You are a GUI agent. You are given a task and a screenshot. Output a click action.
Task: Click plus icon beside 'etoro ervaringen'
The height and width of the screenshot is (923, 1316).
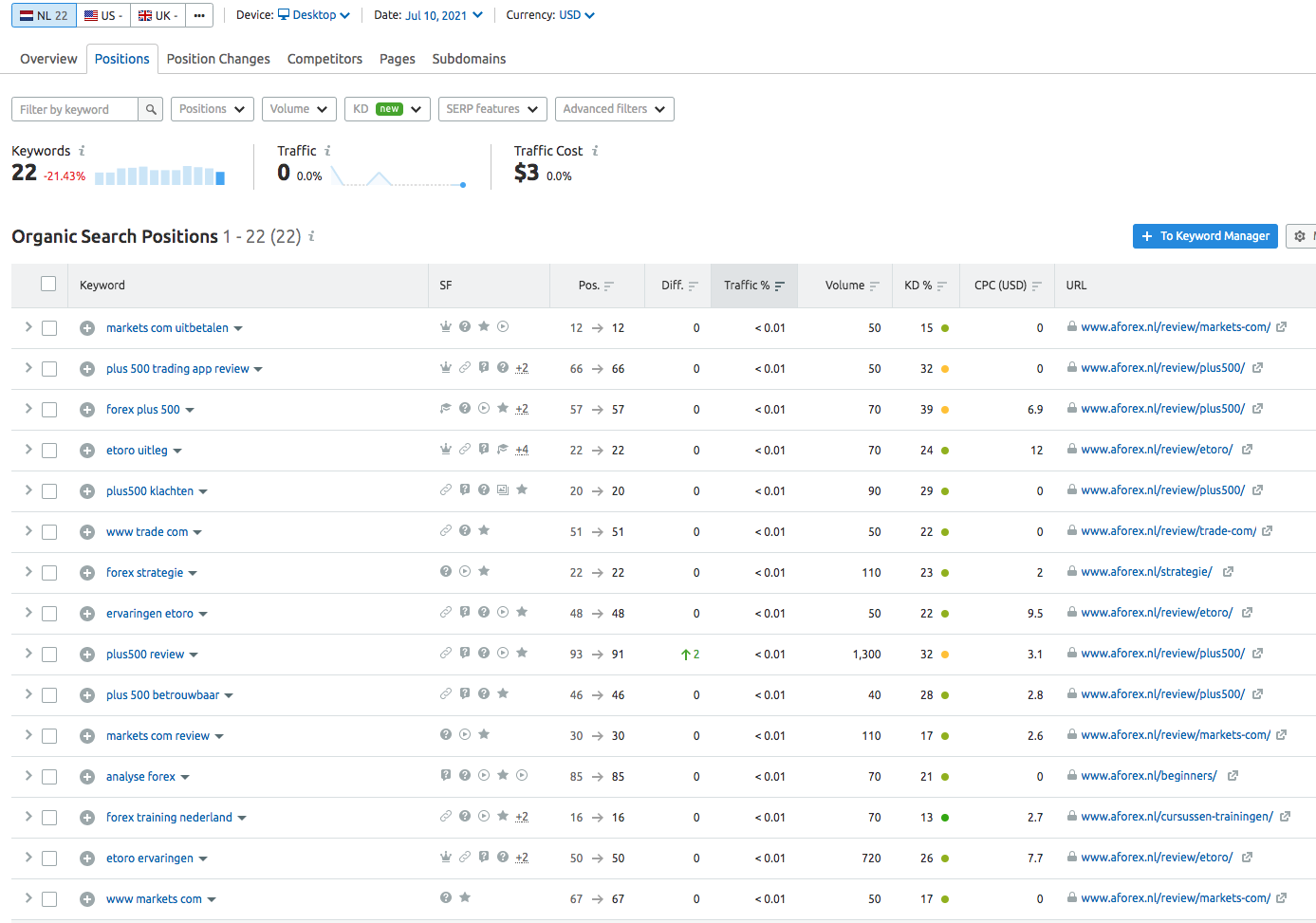pos(87,858)
